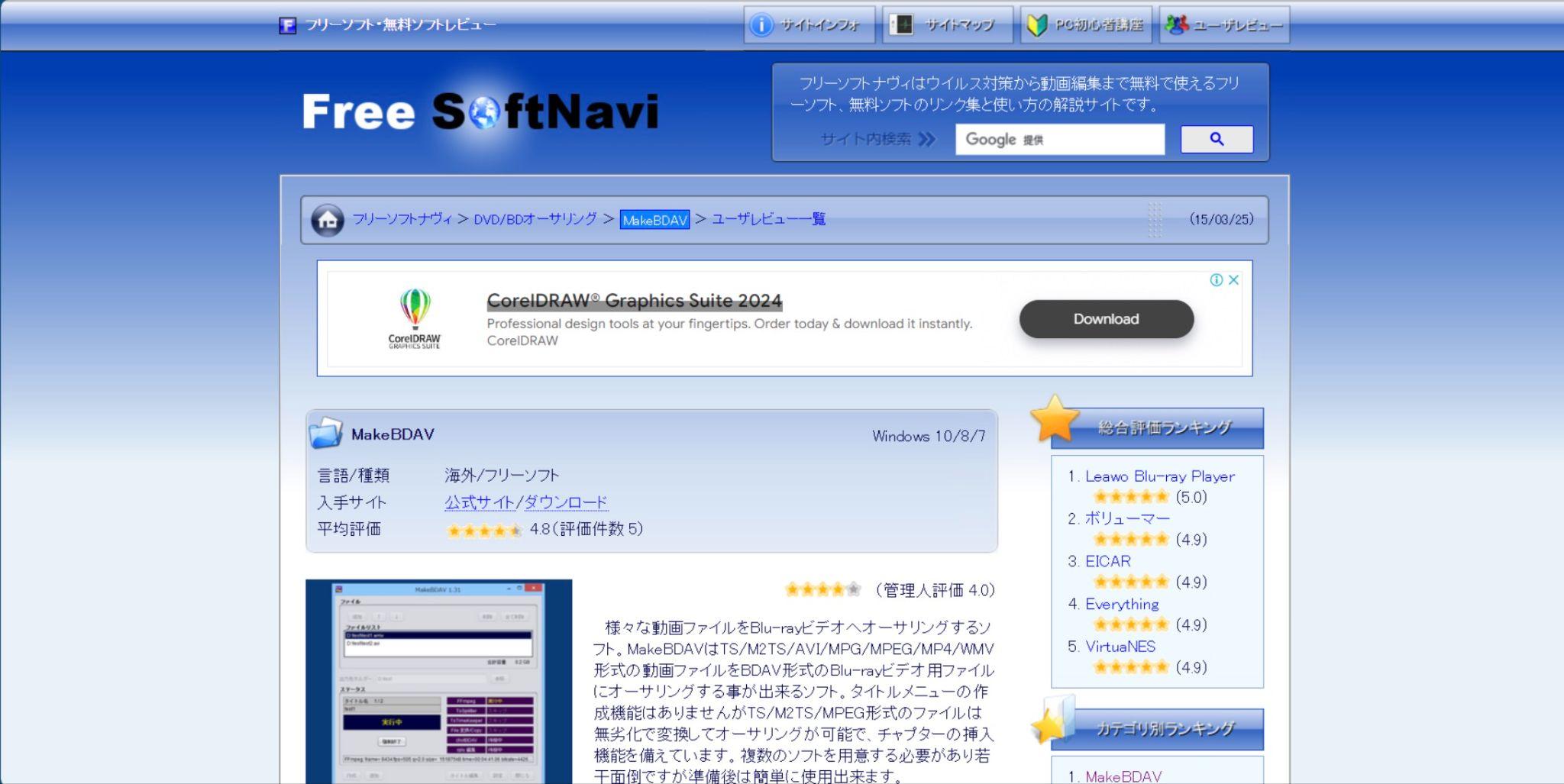The width and height of the screenshot is (1564, 784).
Task: Click the gold star ranking icon
Action: [x=1055, y=419]
